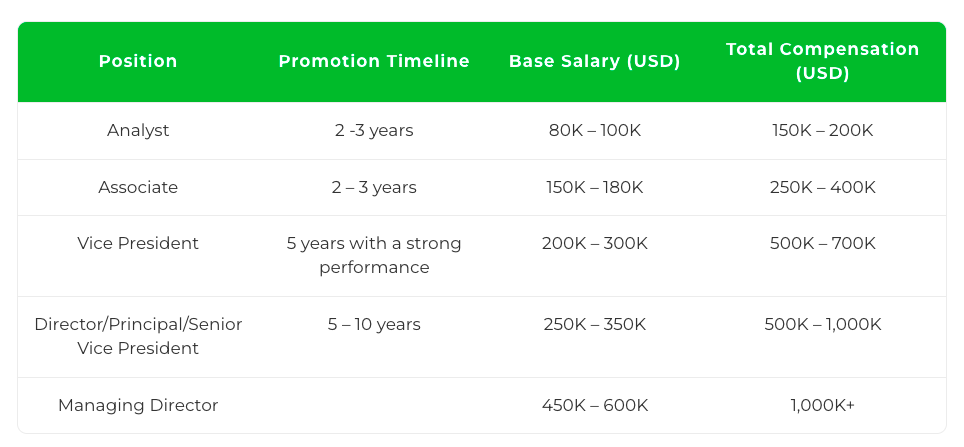Click the 150K – 180K base salary
This screenshot has height=447, width=964.
(595, 187)
